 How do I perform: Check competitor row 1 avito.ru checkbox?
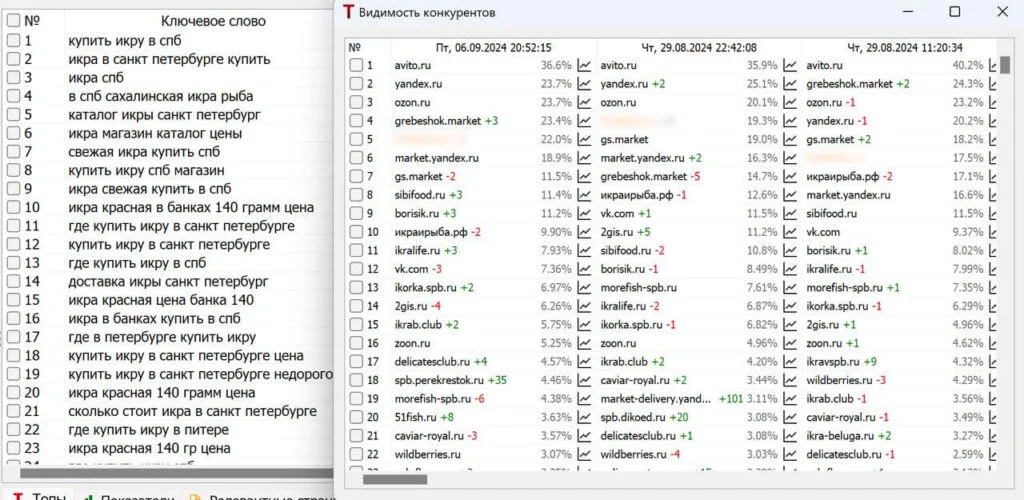(x=356, y=66)
